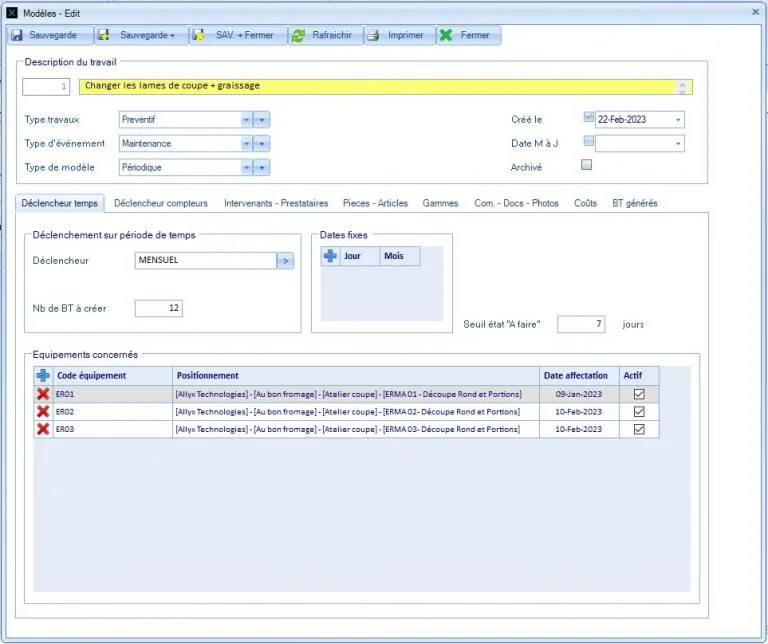The width and height of the screenshot is (768, 644).
Task: Click the 09-Jan-2023 date cell
Action: pyautogui.click(x=579, y=394)
